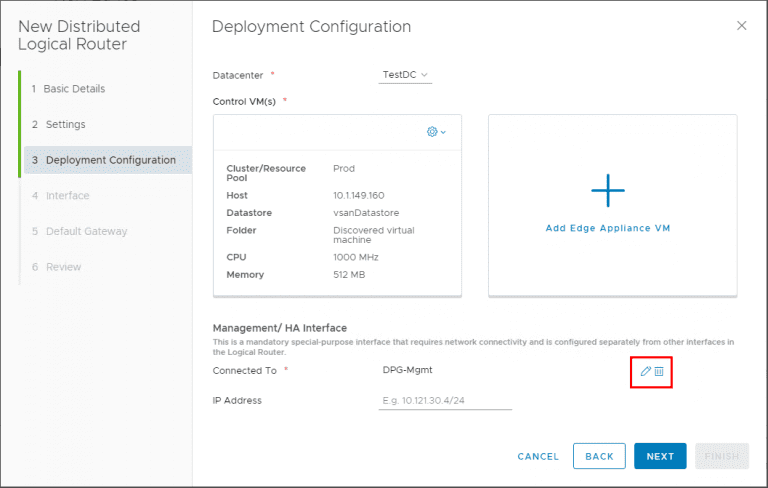The height and width of the screenshot is (488, 768).
Task: Expand the TestDC datacenter dropdown
Action: pos(405,75)
